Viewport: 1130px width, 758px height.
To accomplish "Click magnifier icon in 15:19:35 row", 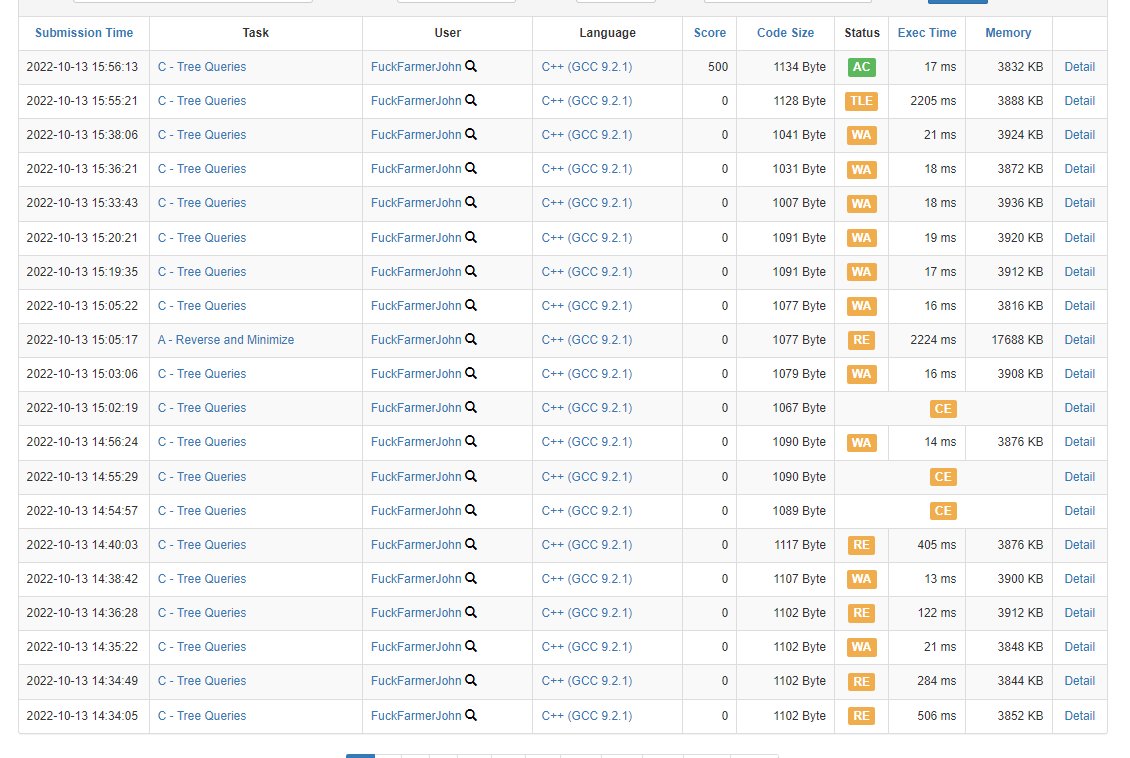I will [471, 271].
